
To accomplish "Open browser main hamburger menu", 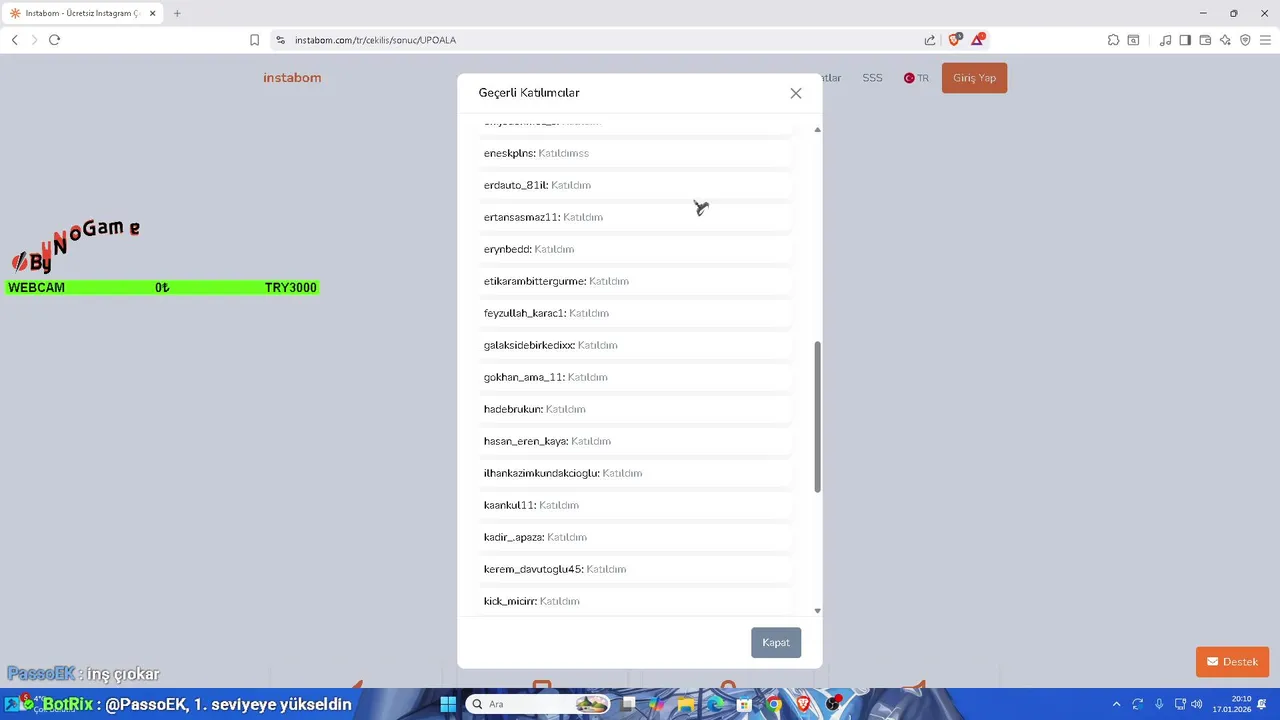I will pyautogui.click(x=1265, y=40).
